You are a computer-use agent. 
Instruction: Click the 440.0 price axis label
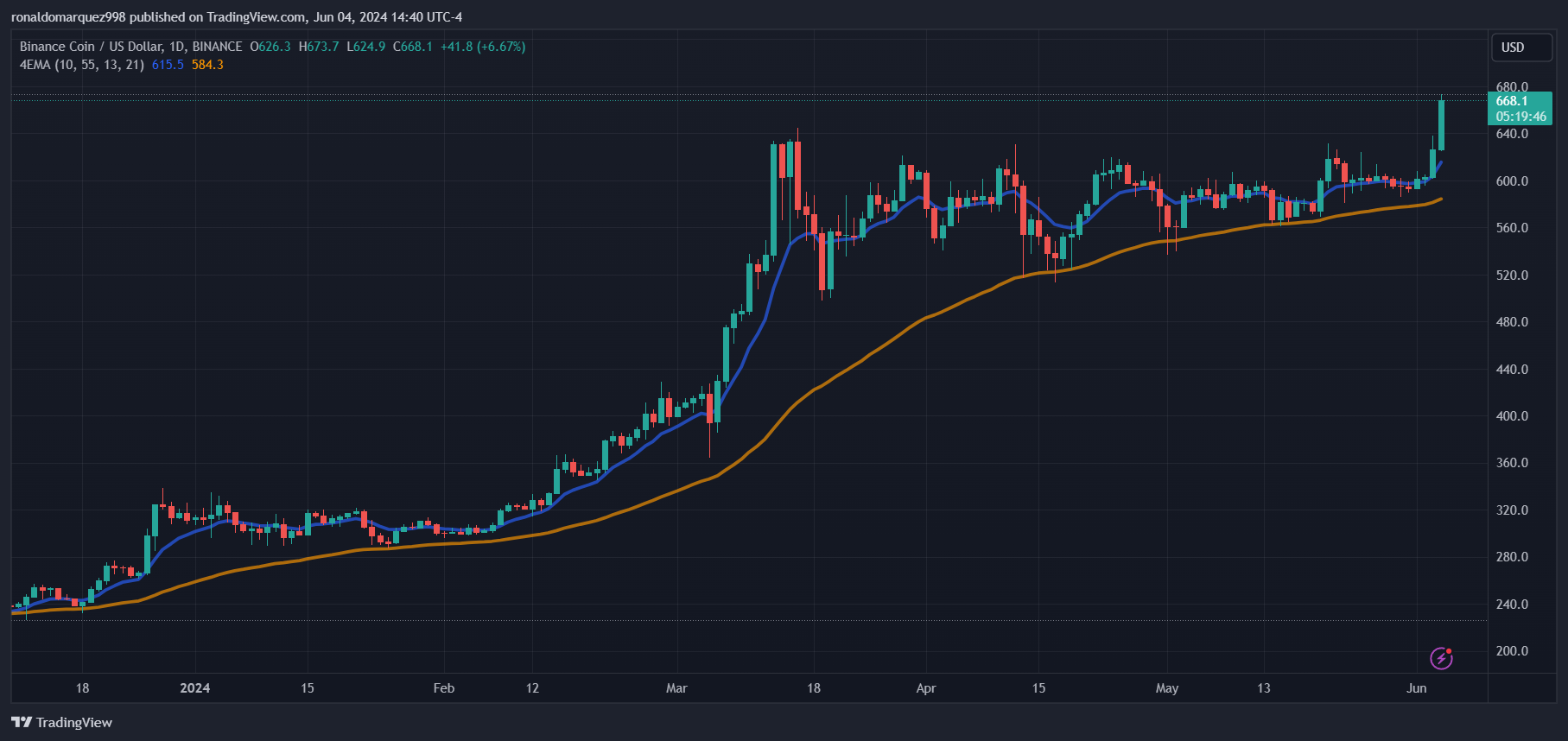click(1512, 370)
